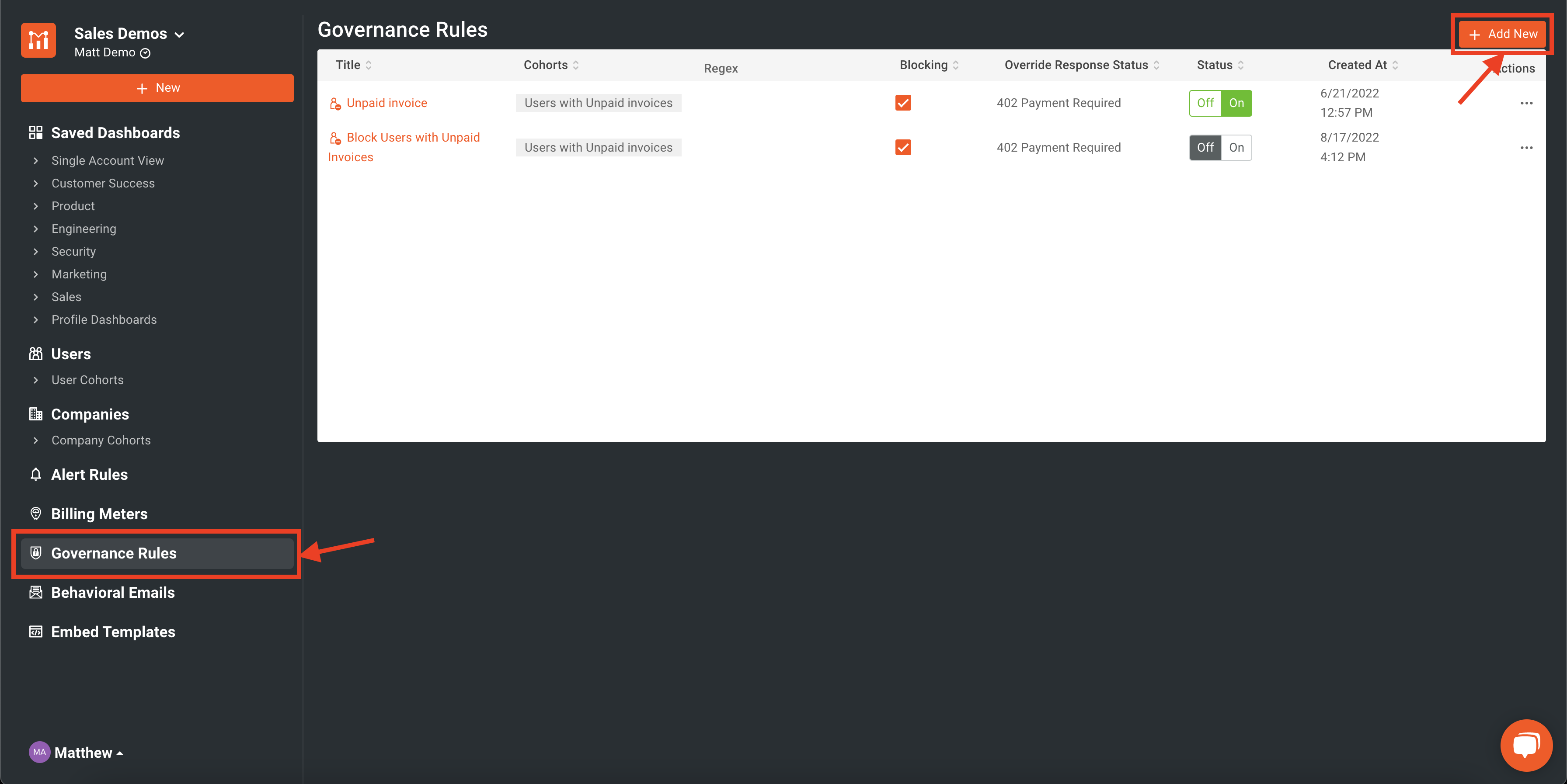Click the Block Users rule user icon

(335, 139)
